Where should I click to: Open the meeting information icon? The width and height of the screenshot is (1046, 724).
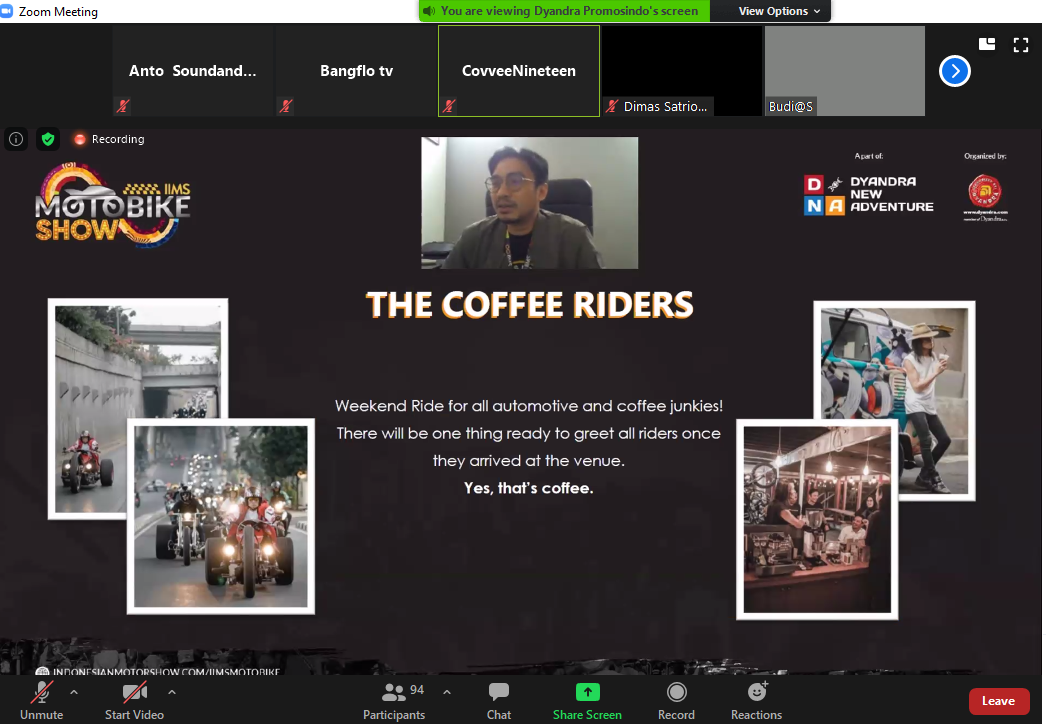pyautogui.click(x=16, y=139)
